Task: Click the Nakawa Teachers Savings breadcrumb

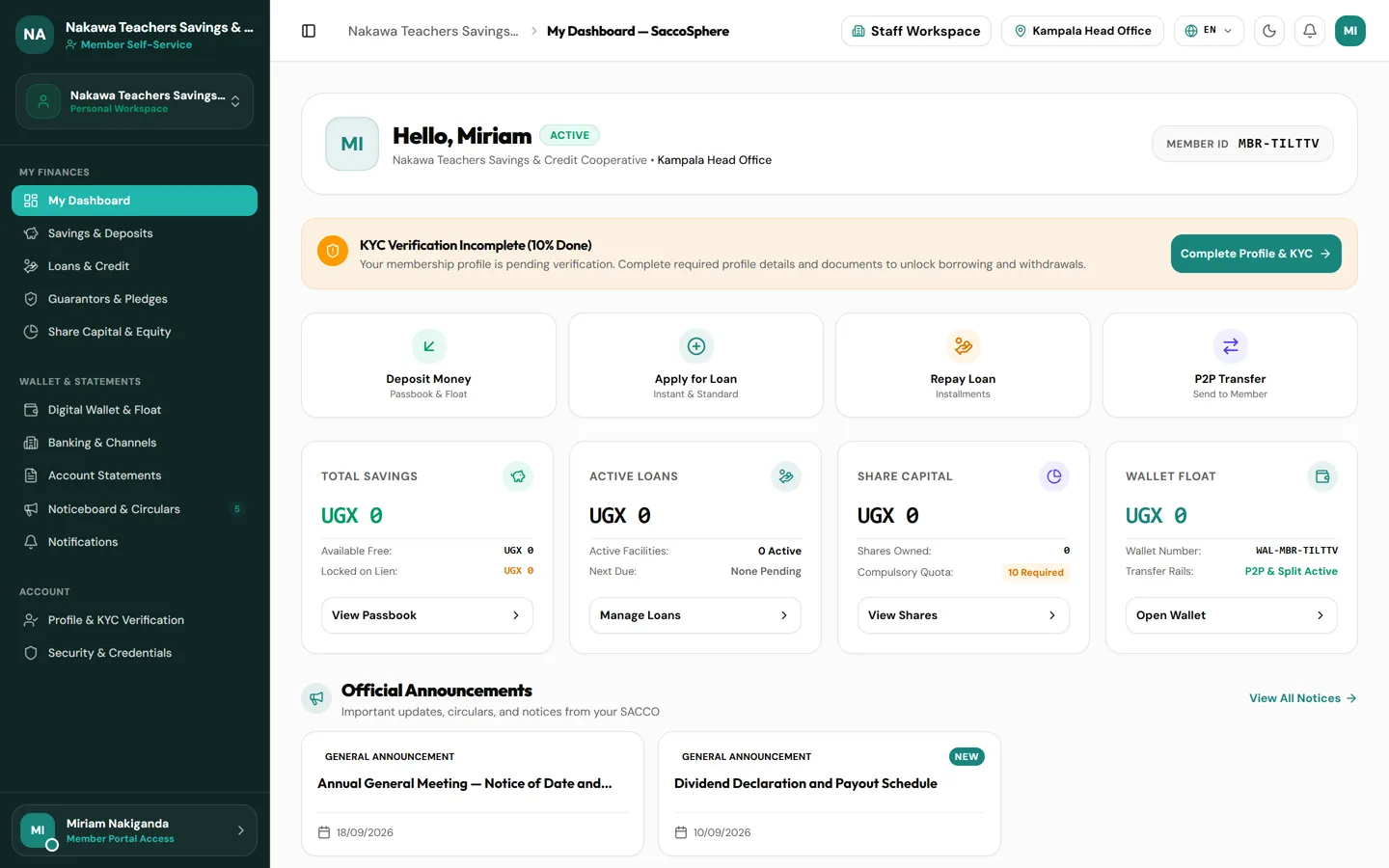Action: 433,31
